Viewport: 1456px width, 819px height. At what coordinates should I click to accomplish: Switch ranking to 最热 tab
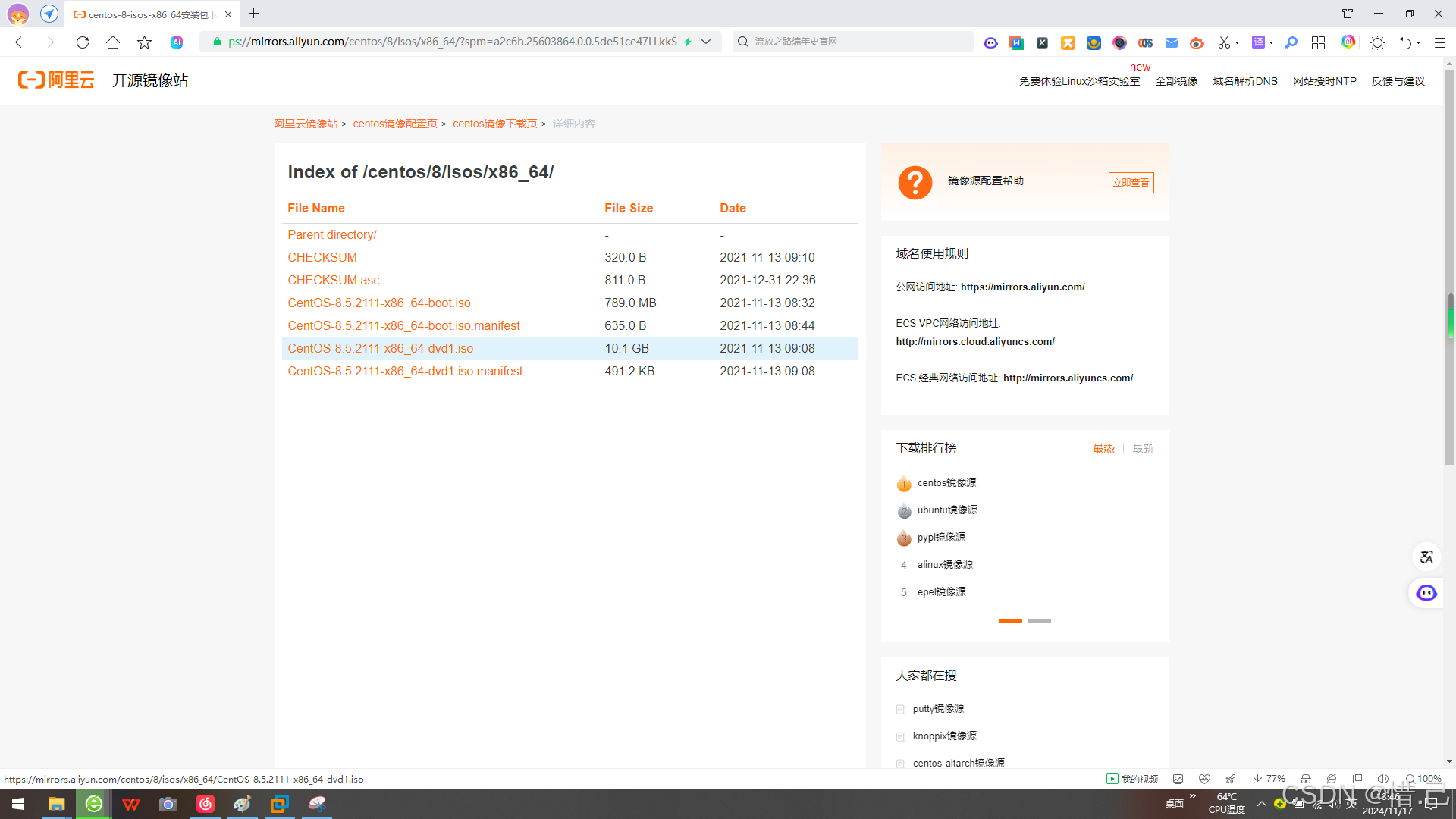(1103, 448)
